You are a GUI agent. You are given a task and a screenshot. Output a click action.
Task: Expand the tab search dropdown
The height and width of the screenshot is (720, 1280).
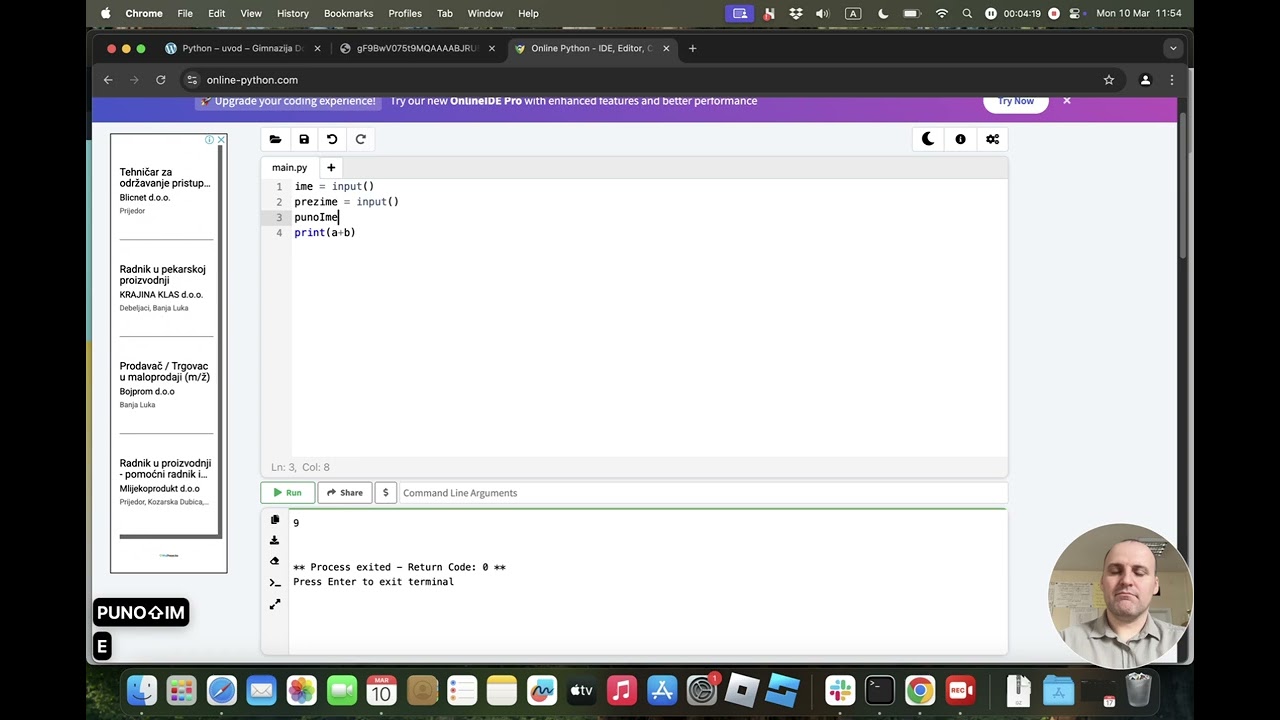[1173, 48]
